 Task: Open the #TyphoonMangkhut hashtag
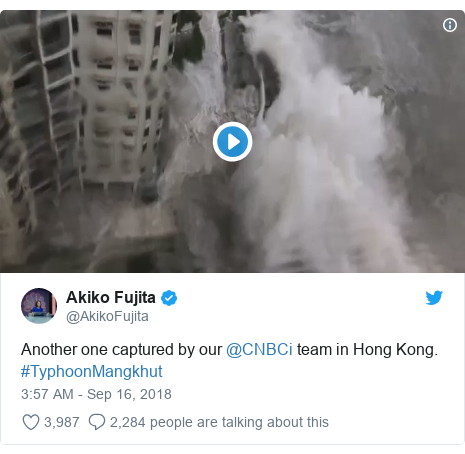(x=92, y=371)
